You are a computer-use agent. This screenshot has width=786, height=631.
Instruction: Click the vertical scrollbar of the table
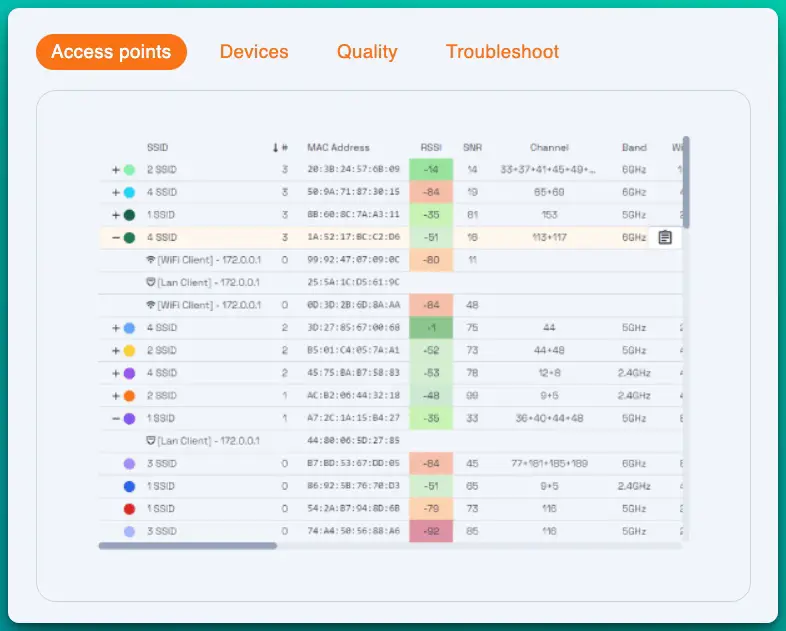[x=686, y=182]
